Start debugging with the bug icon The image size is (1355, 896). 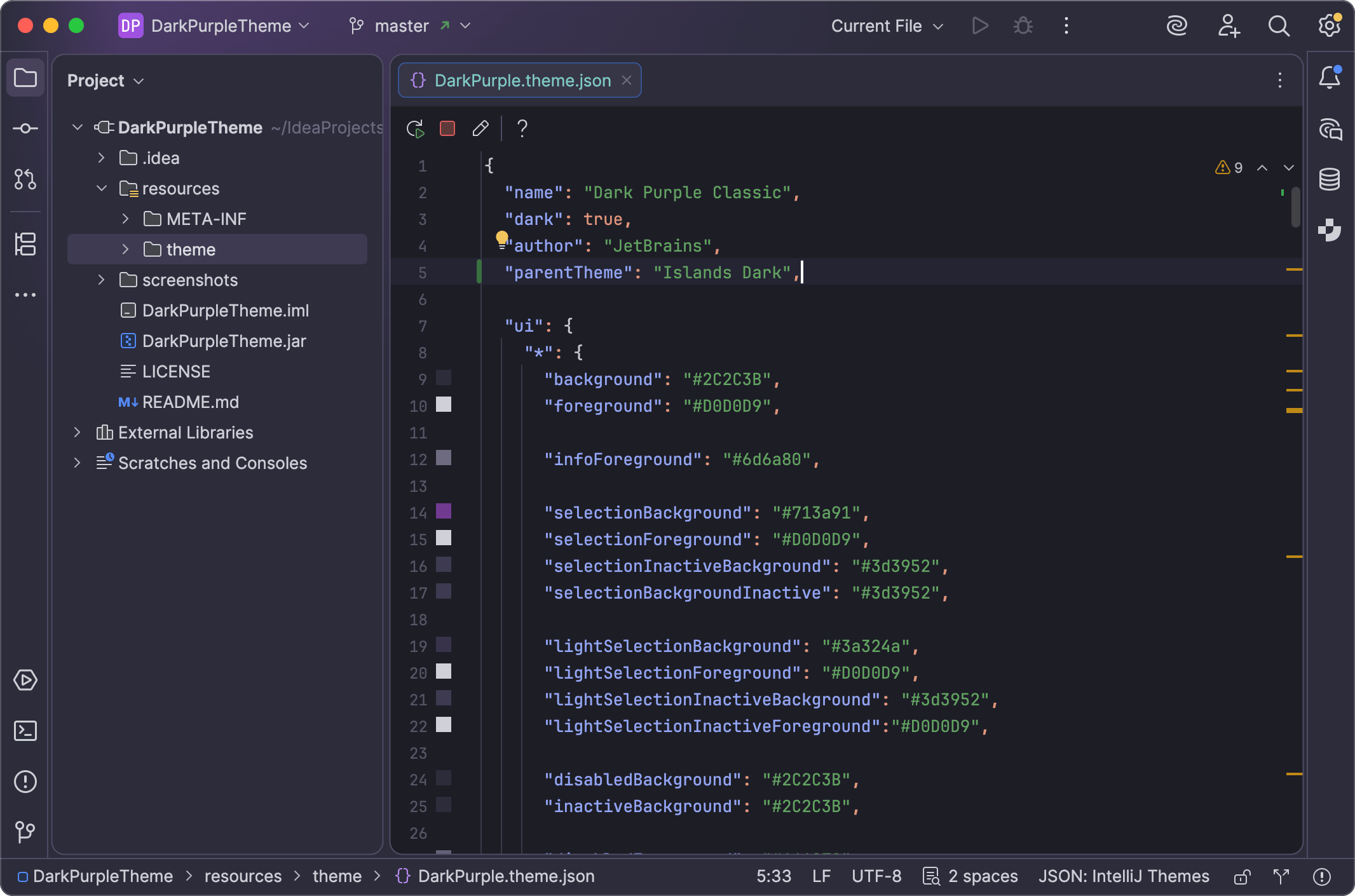click(1022, 25)
